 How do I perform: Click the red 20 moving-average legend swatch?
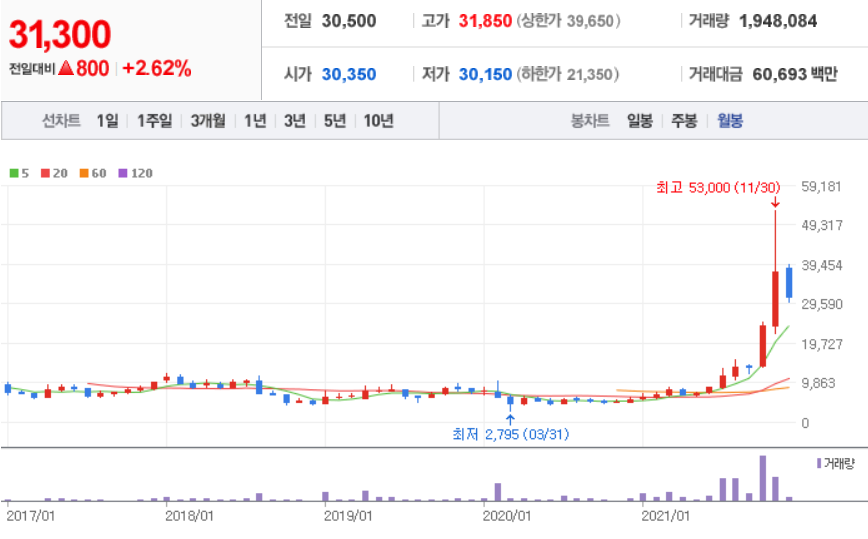click(x=45, y=173)
